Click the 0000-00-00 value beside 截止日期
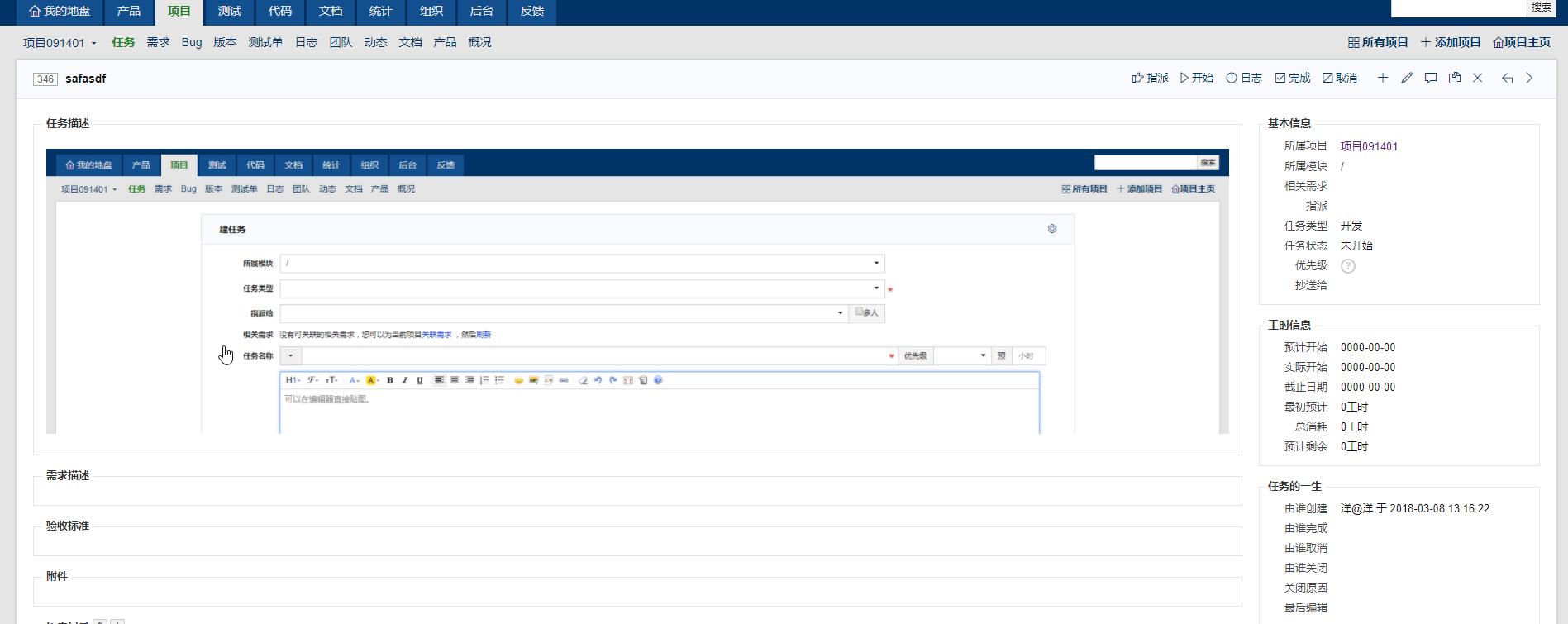1568x624 pixels. [1368, 387]
